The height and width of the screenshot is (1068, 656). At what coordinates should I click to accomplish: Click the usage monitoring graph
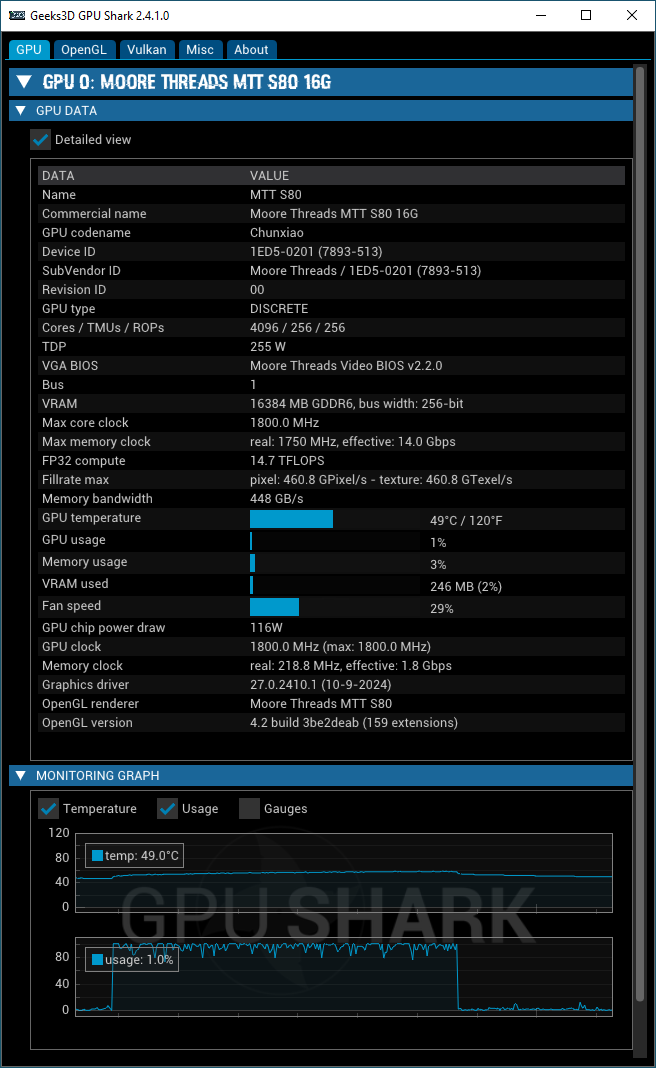pyautogui.click(x=344, y=977)
